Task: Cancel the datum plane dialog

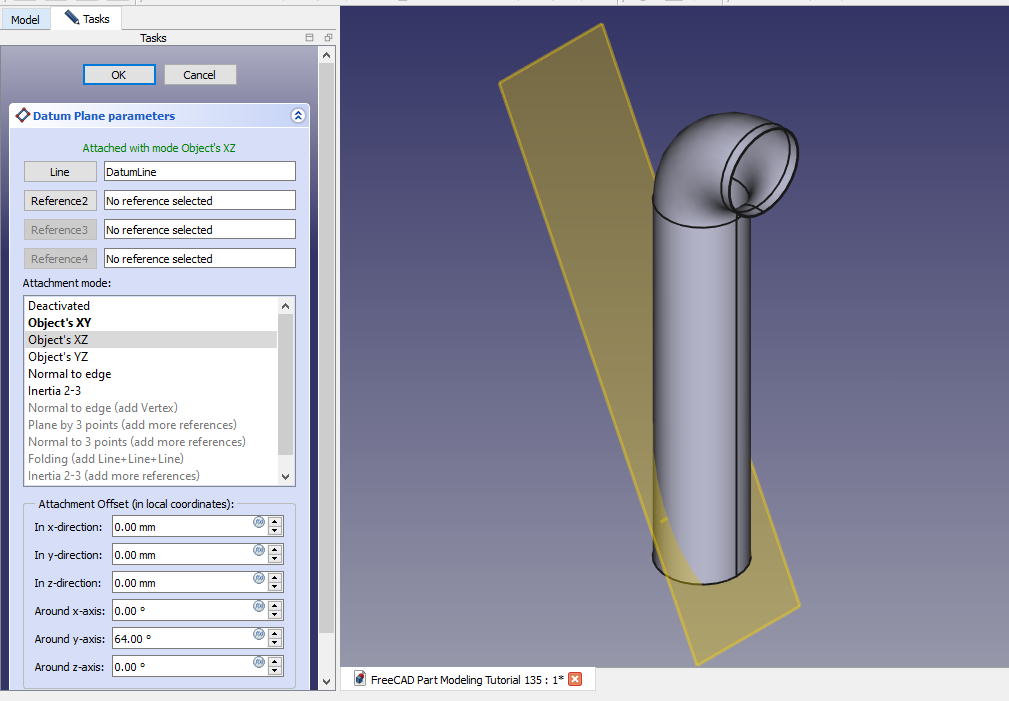Action: click(200, 75)
